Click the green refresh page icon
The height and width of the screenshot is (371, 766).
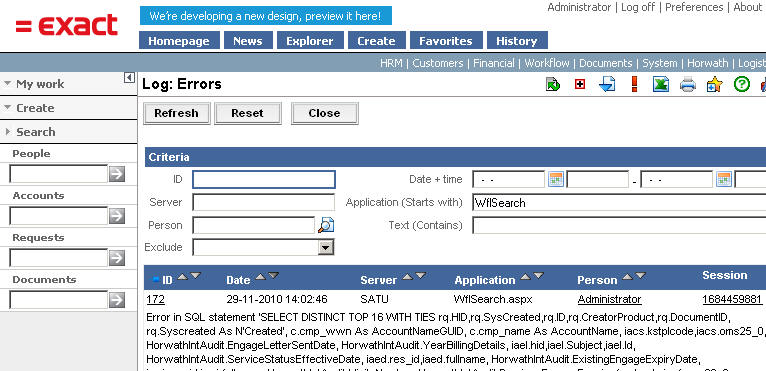click(x=553, y=85)
